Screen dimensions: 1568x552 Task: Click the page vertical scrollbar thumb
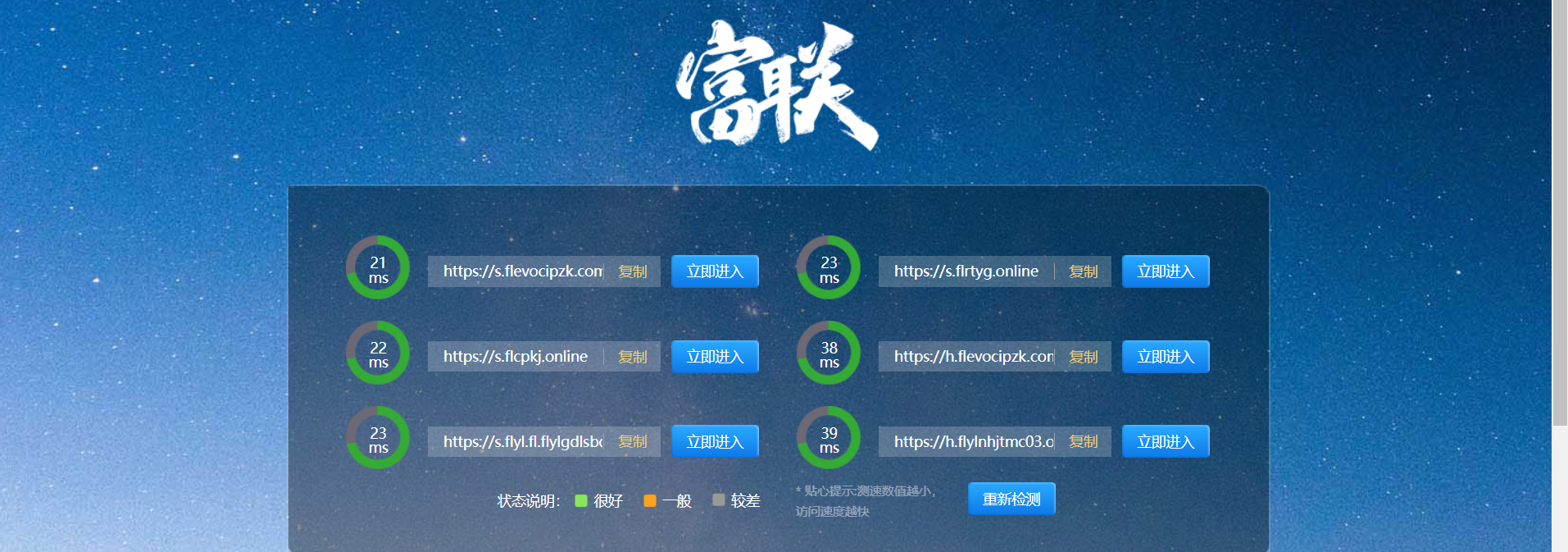pos(1560,213)
